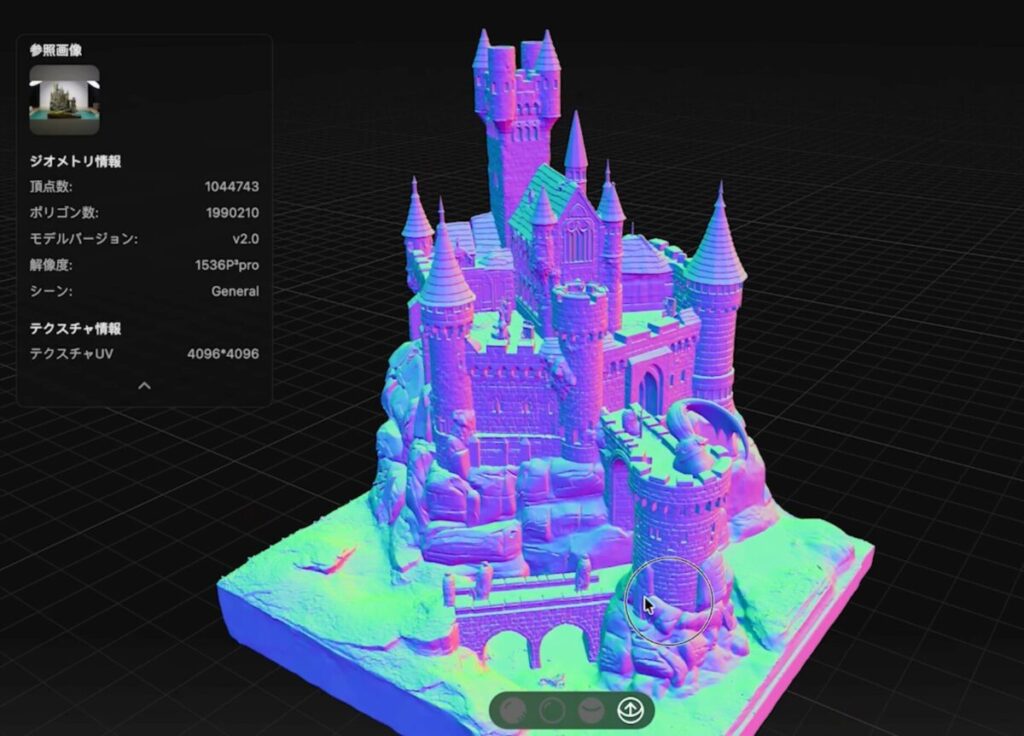The height and width of the screenshot is (736, 1024).
Task: Select the solid shaded sphere view icon
Action: [x=514, y=711]
